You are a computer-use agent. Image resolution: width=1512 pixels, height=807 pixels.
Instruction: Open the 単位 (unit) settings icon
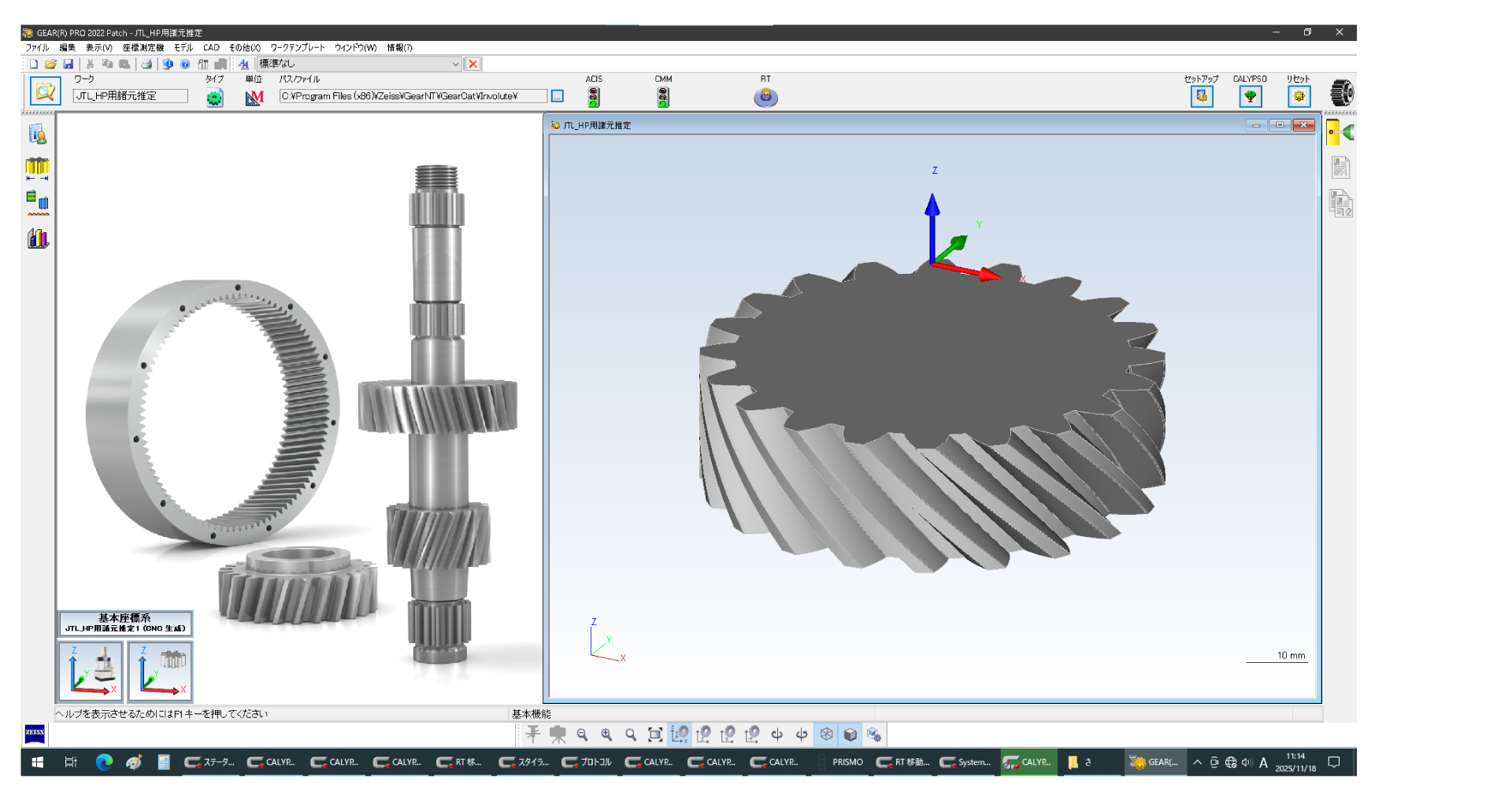click(254, 96)
